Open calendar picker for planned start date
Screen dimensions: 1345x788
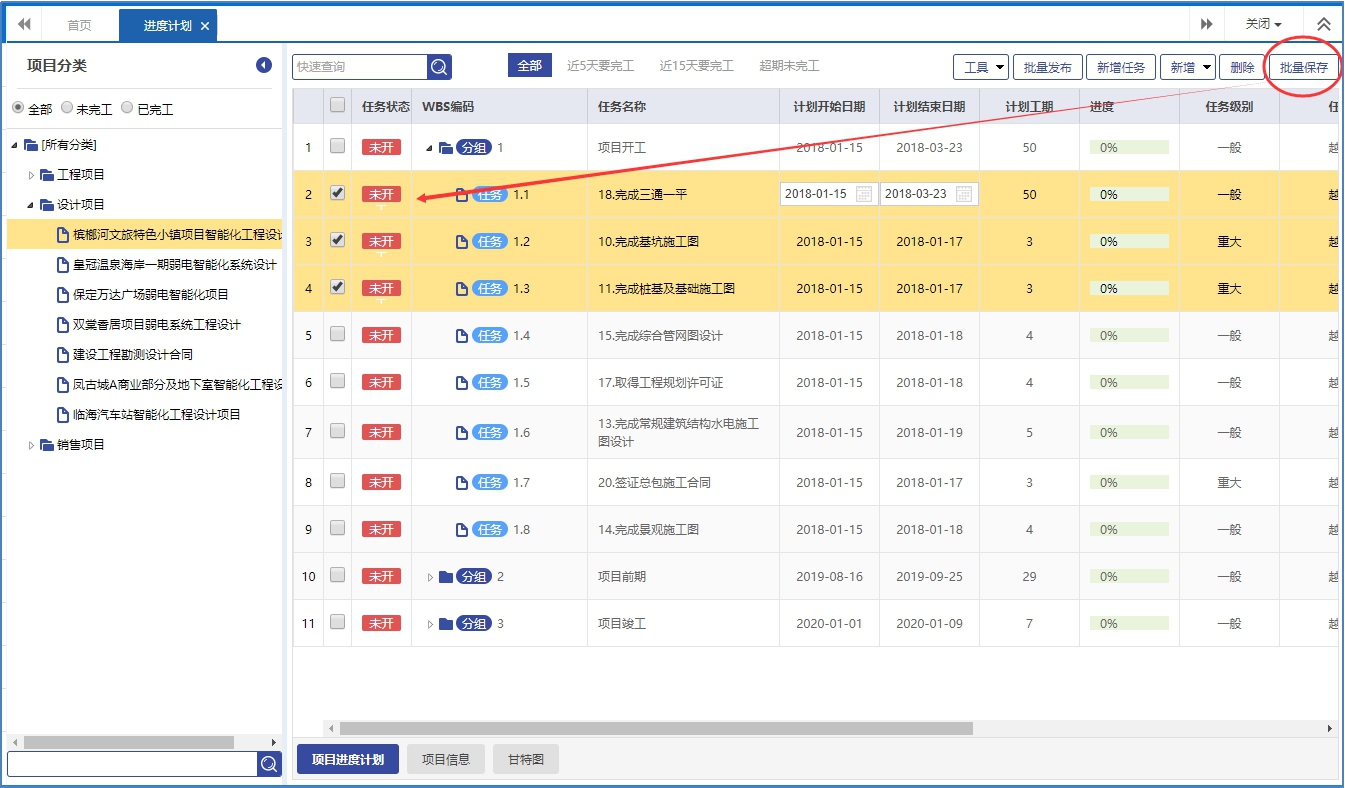click(x=864, y=194)
